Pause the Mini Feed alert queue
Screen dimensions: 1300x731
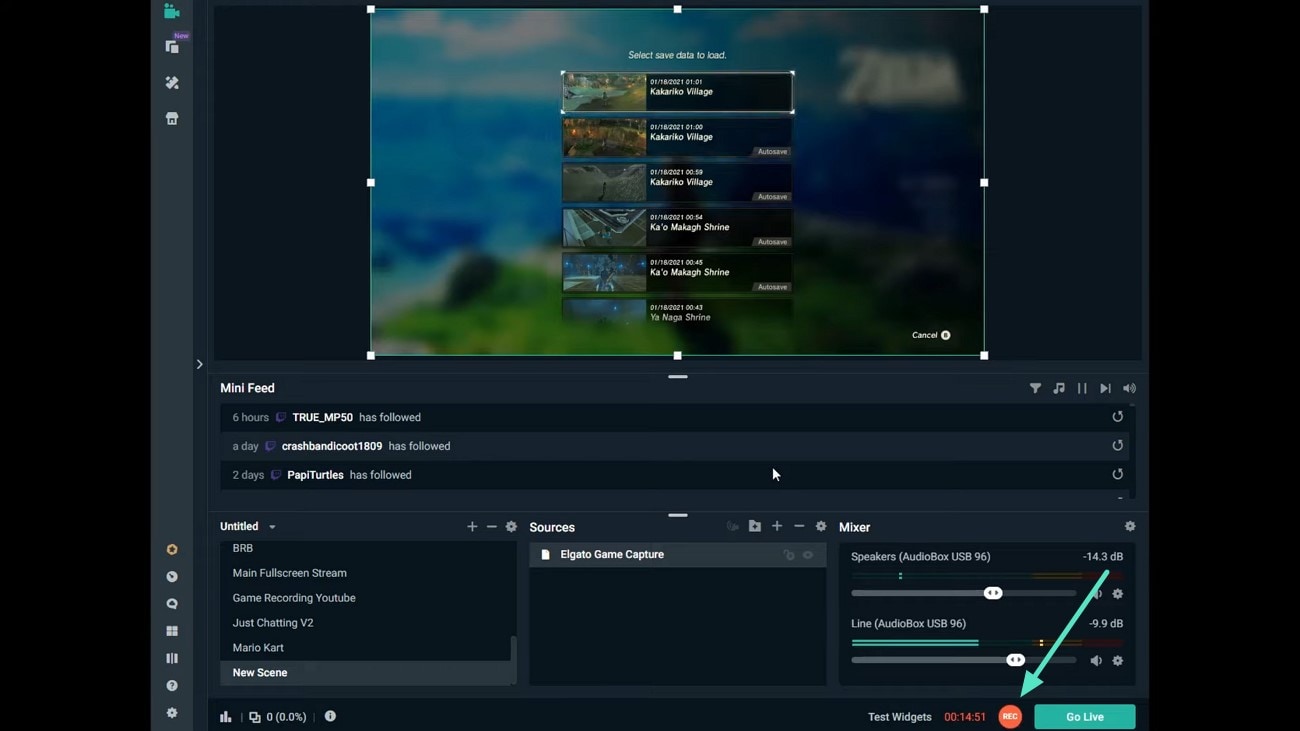pyautogui.click(x=1082, y=388)
